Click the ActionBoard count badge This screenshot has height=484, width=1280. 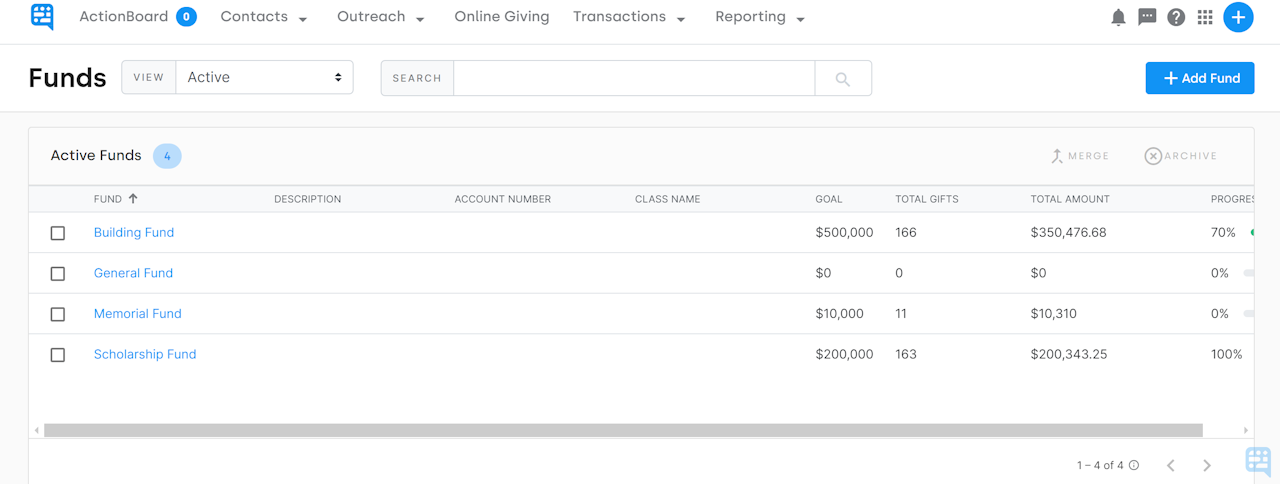click(x=186, y=17)
